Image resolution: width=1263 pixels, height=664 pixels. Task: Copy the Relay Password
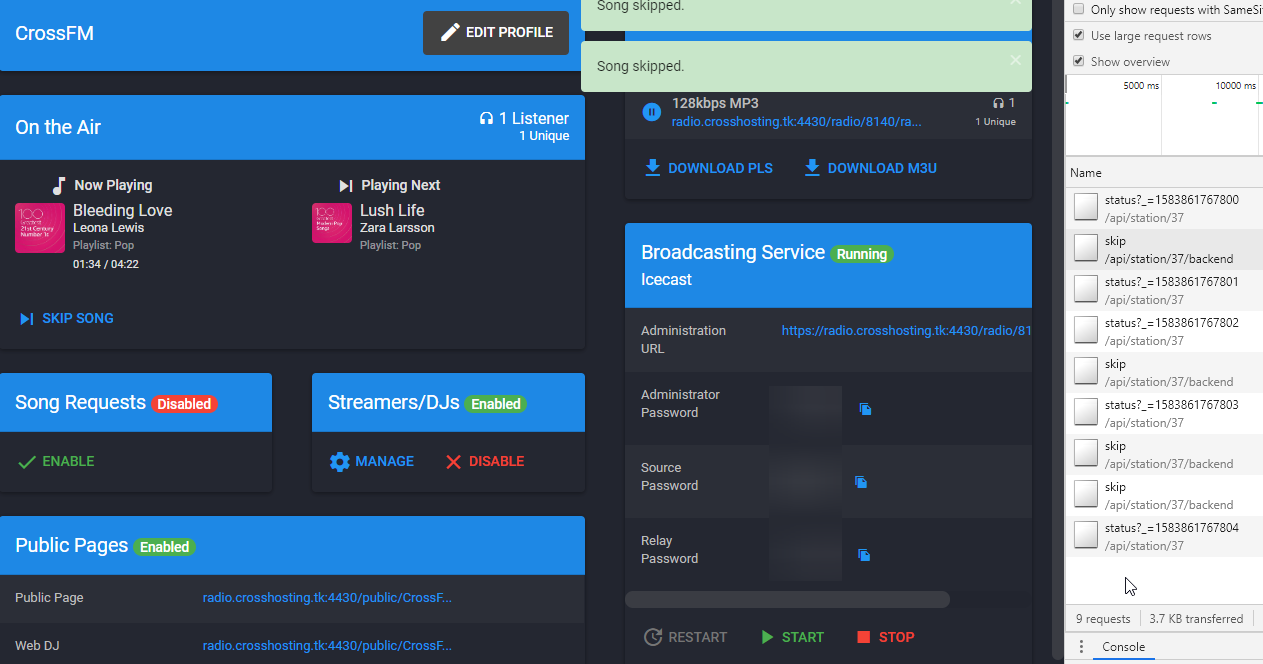click(864, 555)
